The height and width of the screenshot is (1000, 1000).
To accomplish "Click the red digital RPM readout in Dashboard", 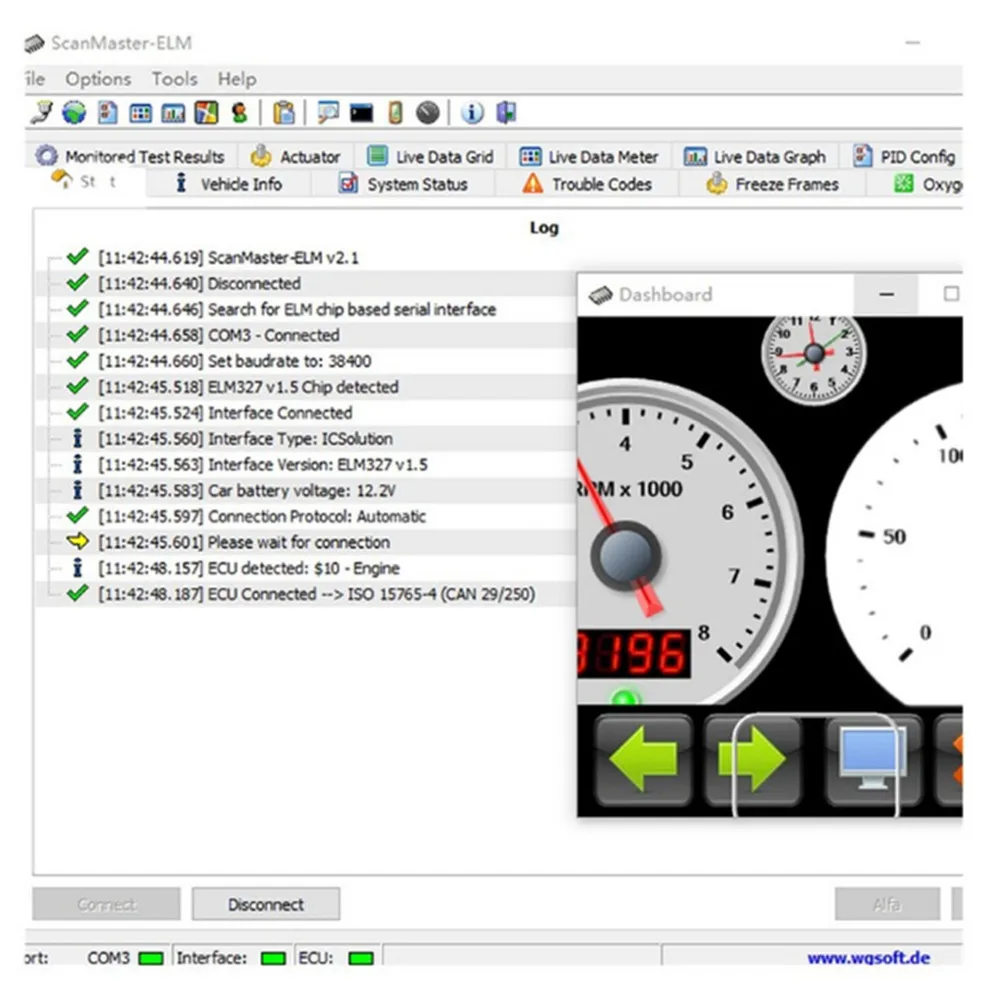I will [x=634, y=654].
